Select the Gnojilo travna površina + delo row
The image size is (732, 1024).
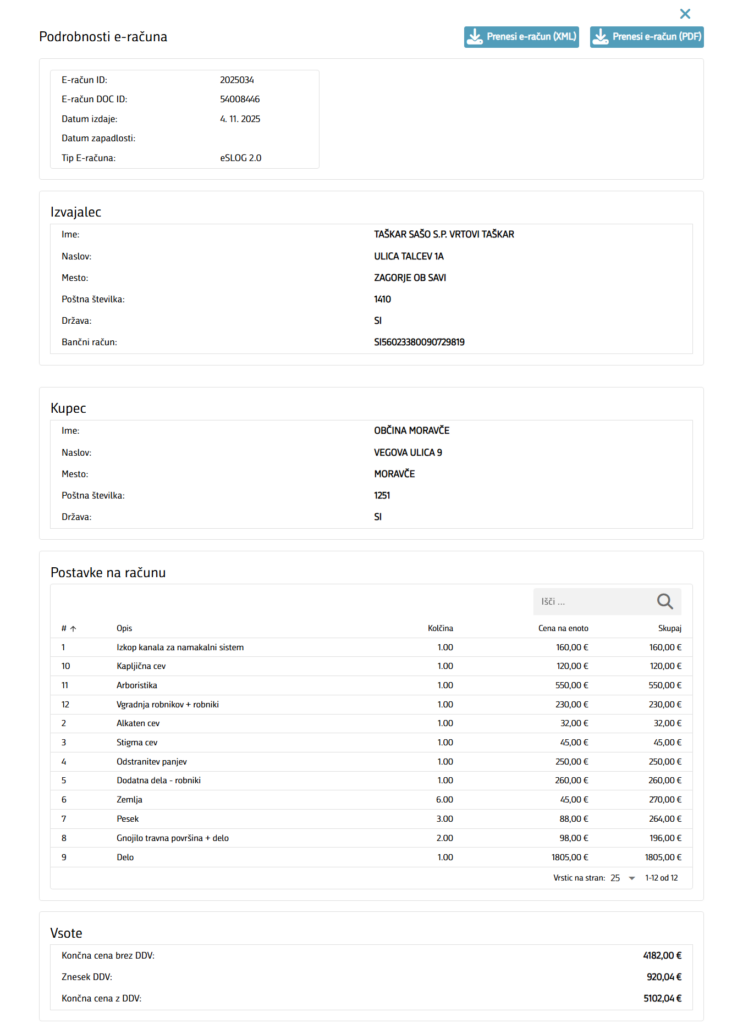172,838
